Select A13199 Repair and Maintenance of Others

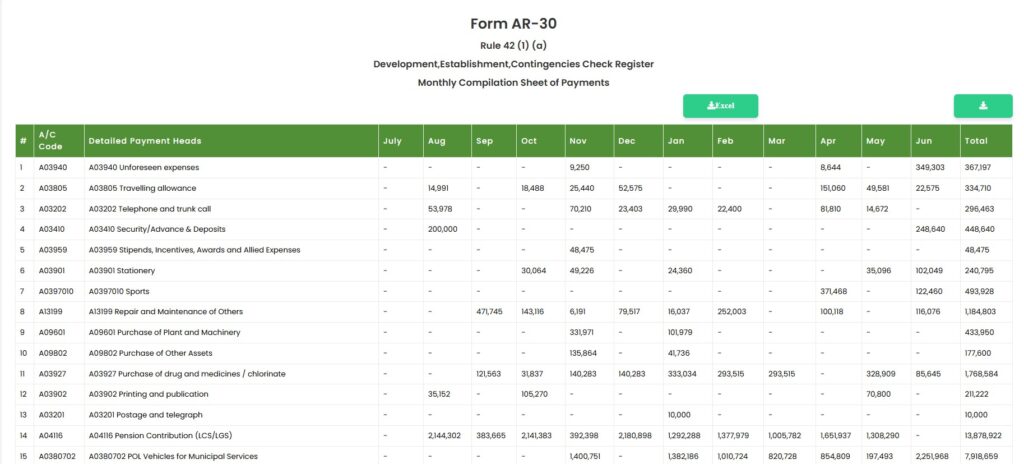(166, 312)
